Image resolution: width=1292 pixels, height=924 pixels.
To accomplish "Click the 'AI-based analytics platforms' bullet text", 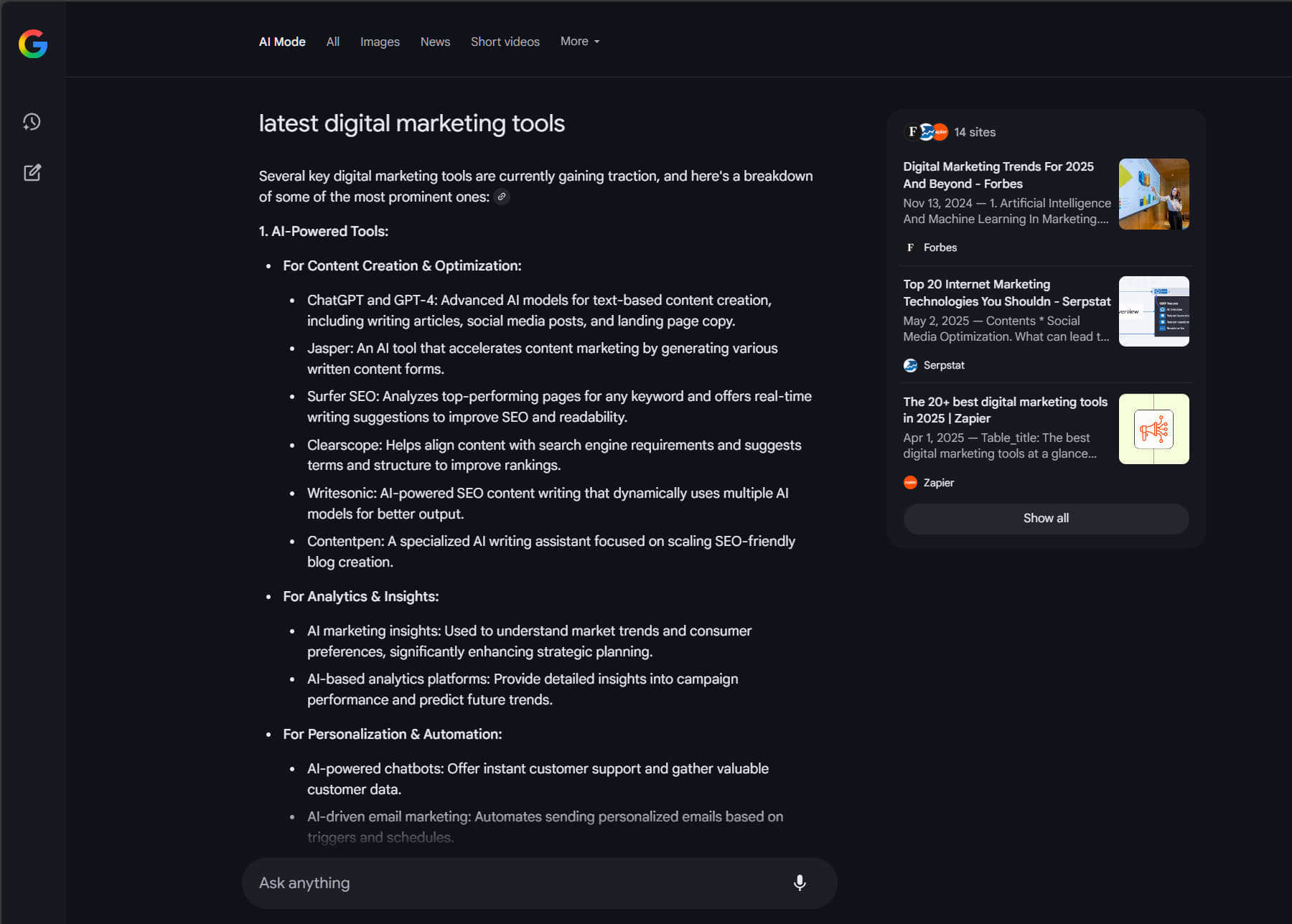I will click(x=523, y=689).
